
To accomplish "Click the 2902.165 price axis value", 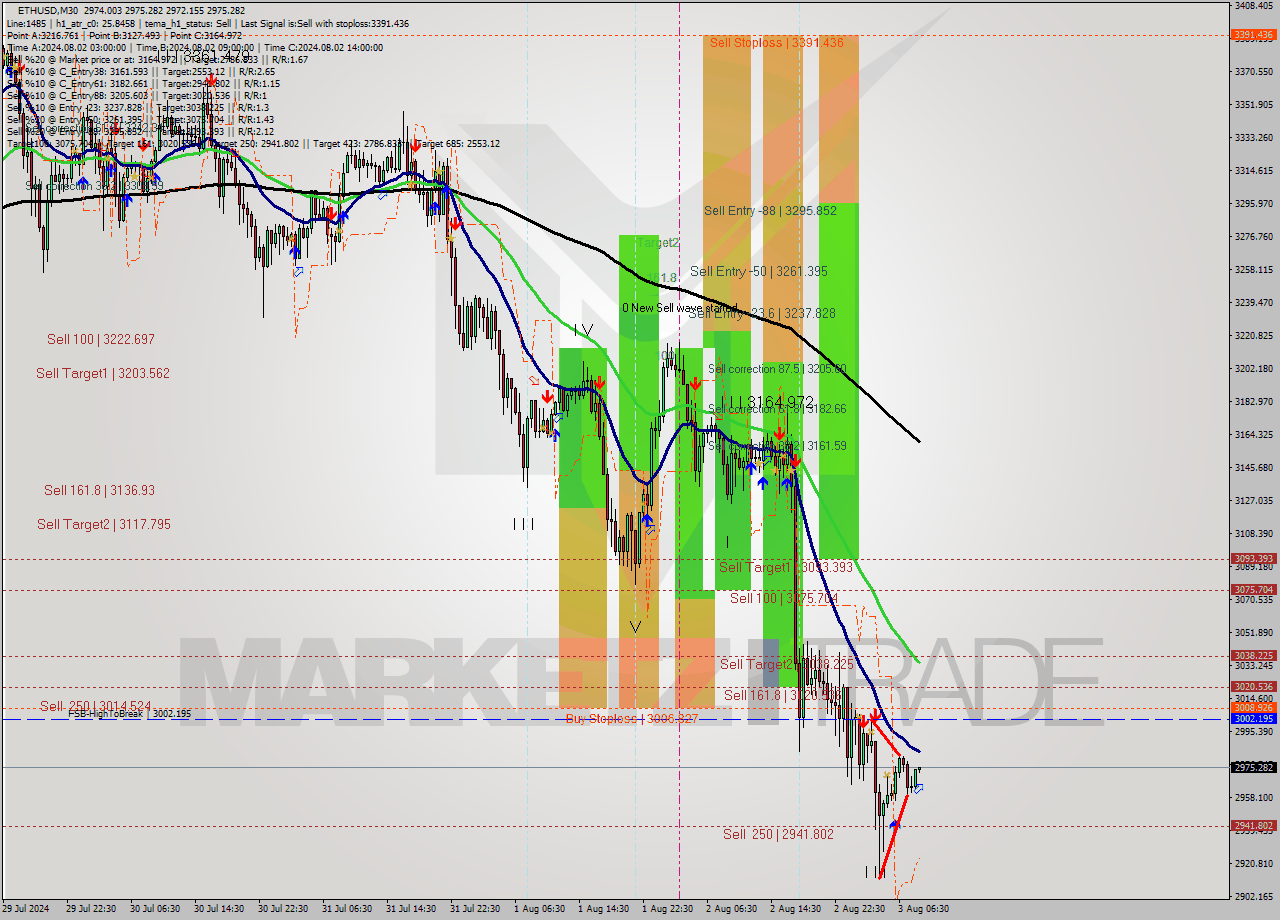I will click(x=1253, y=896).
